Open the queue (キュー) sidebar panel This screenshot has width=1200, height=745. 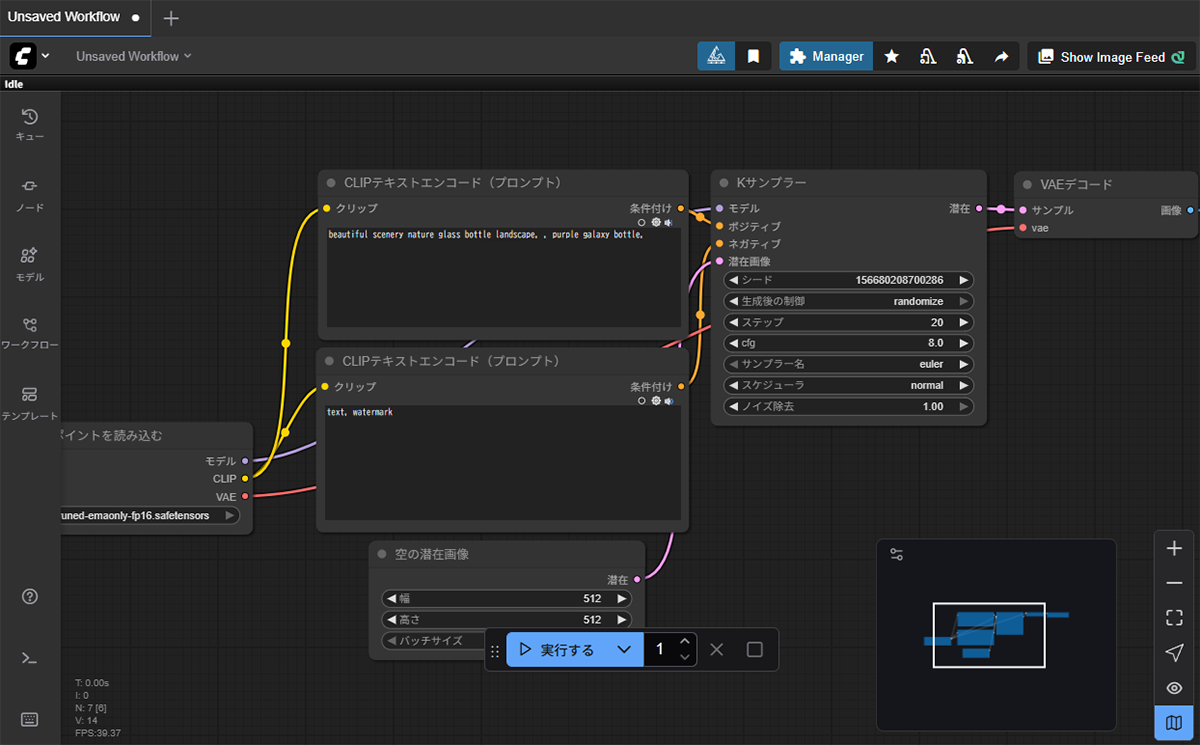[30, 124]
